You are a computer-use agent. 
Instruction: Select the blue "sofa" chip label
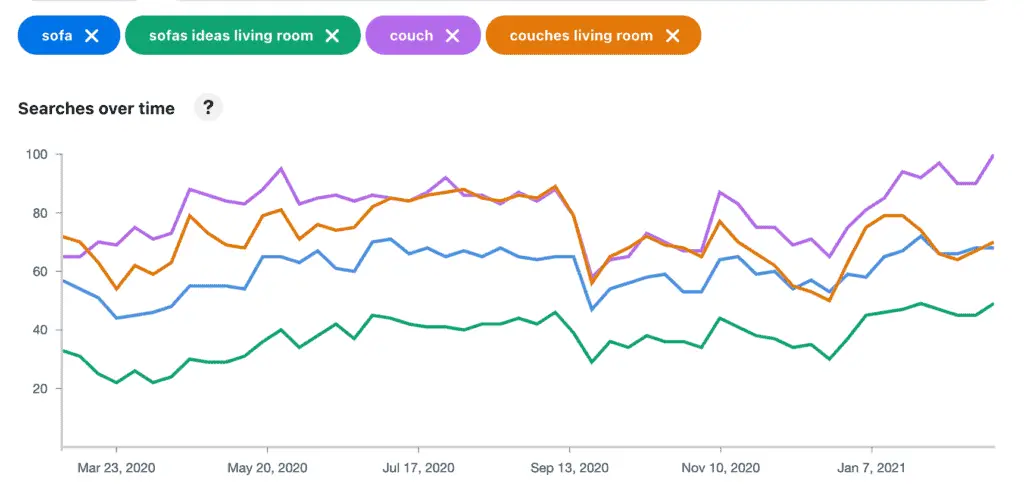click(57, 35)
